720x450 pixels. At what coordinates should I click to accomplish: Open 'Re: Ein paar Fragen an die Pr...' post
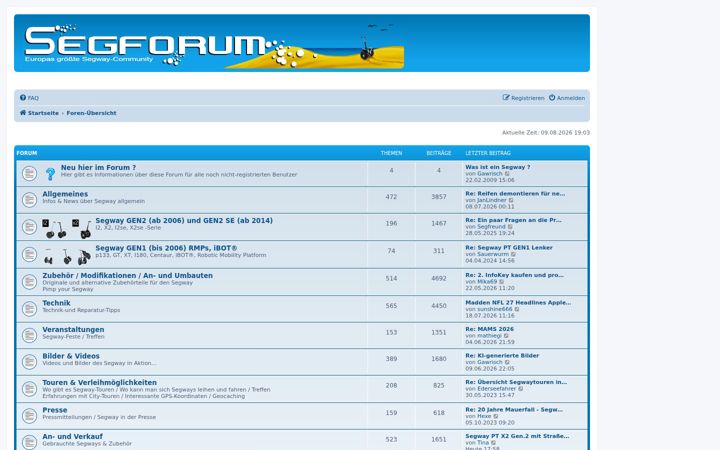[x=513, y=220]
